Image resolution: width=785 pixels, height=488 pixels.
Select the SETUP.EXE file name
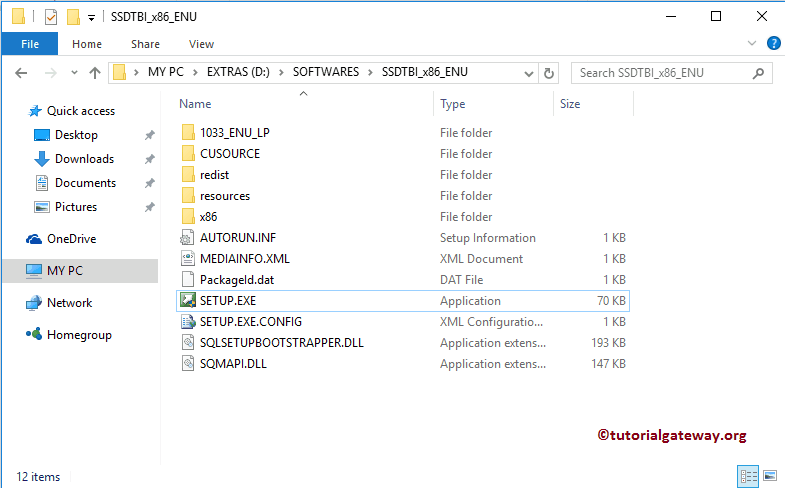click(228, 301)
